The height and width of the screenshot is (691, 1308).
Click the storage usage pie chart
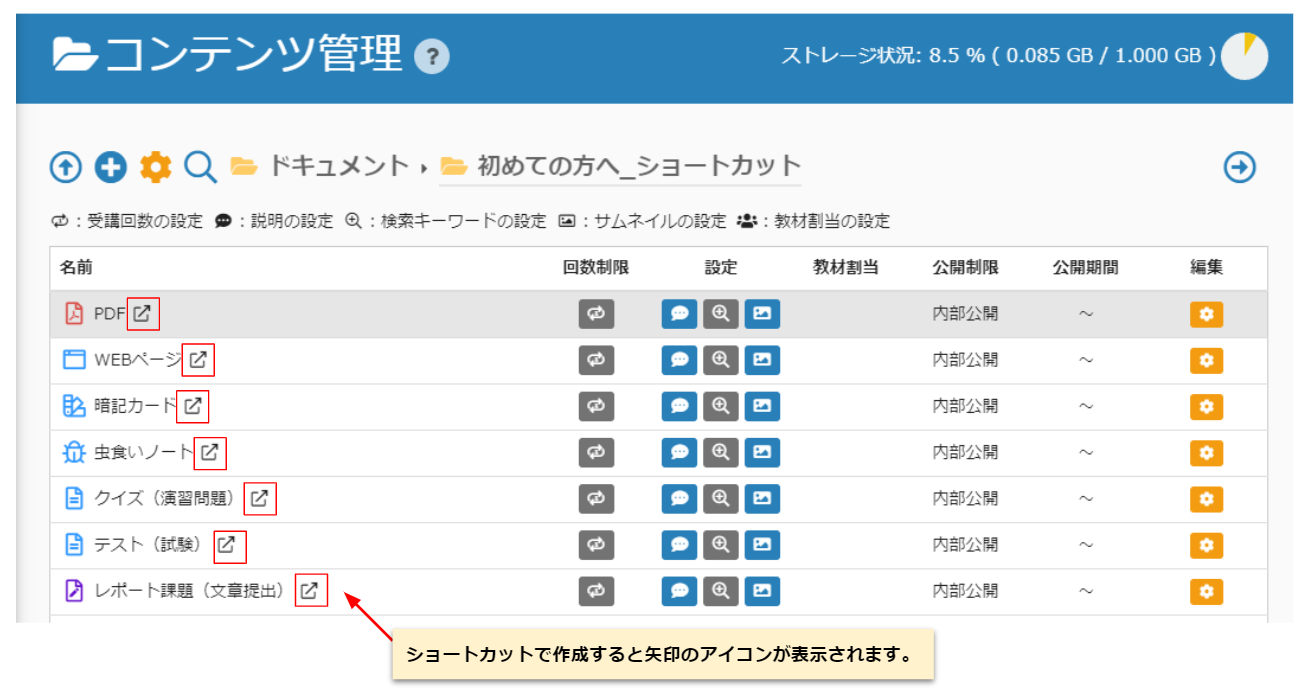pos(1245,56)
